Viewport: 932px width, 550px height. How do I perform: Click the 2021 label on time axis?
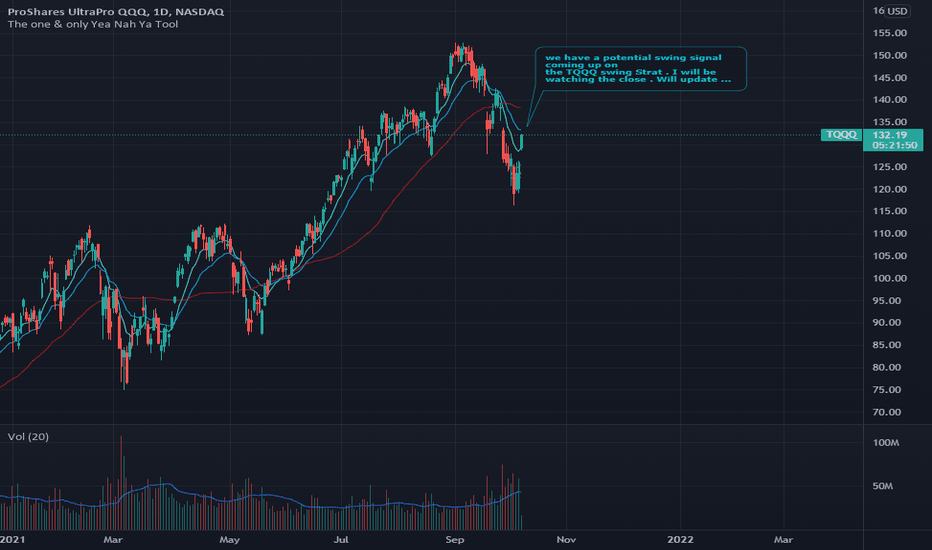click(x=12, y=539)
